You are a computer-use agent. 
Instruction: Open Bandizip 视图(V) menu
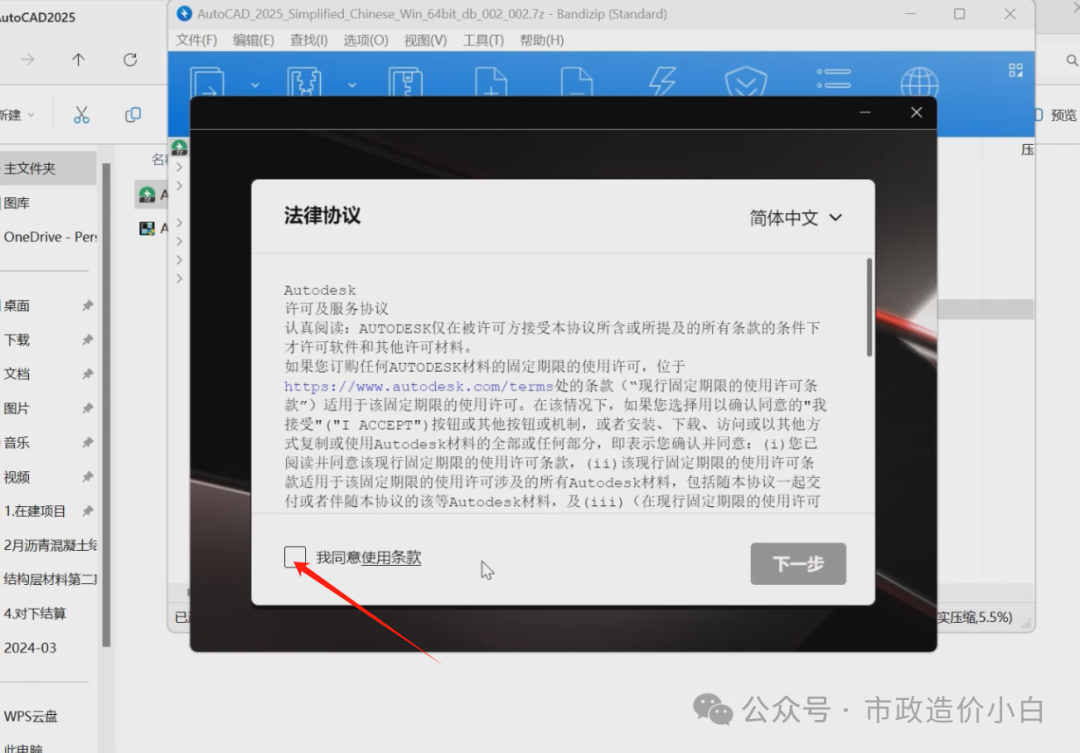(425, 40)
